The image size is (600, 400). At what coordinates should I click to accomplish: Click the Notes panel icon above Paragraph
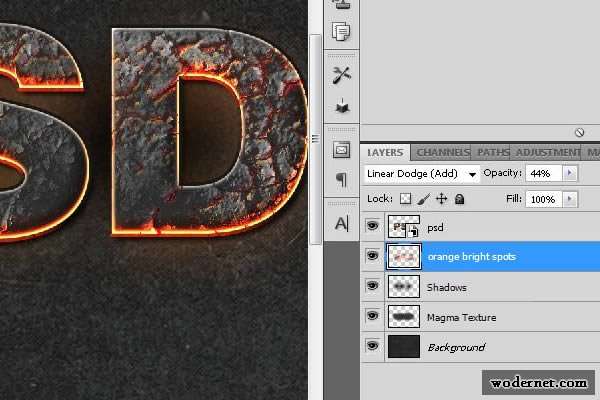pyautogui.click(x=341, y=150)
